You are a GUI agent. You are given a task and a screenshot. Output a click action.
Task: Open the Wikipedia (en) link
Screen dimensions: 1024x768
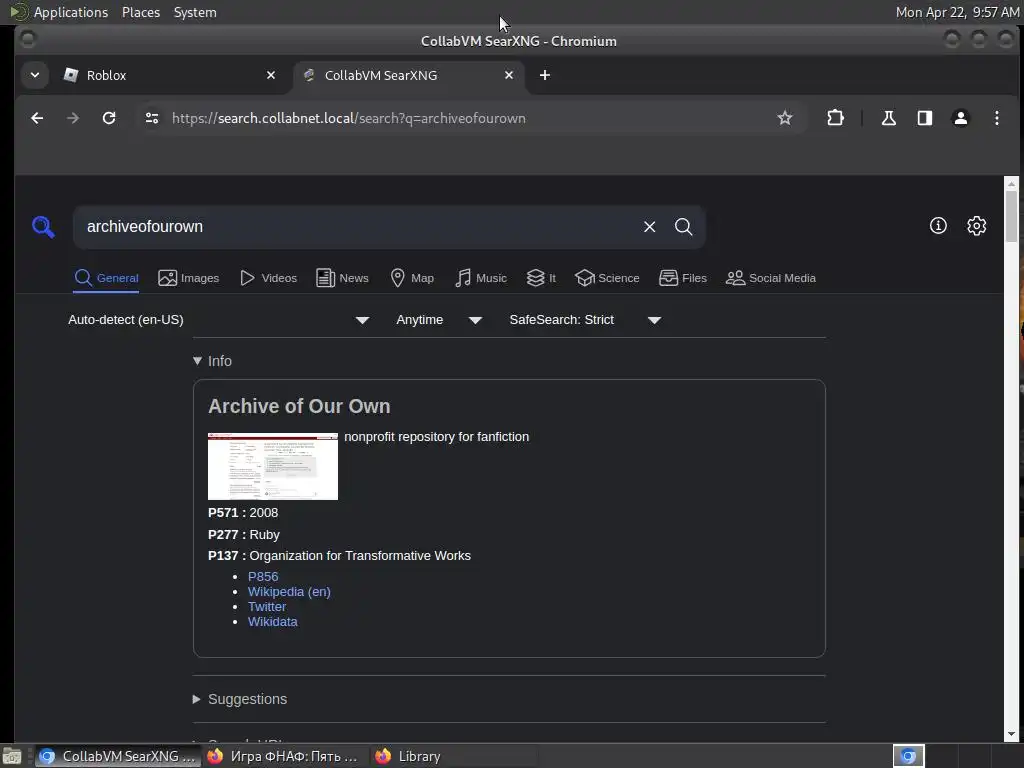(x=289, y=592)
